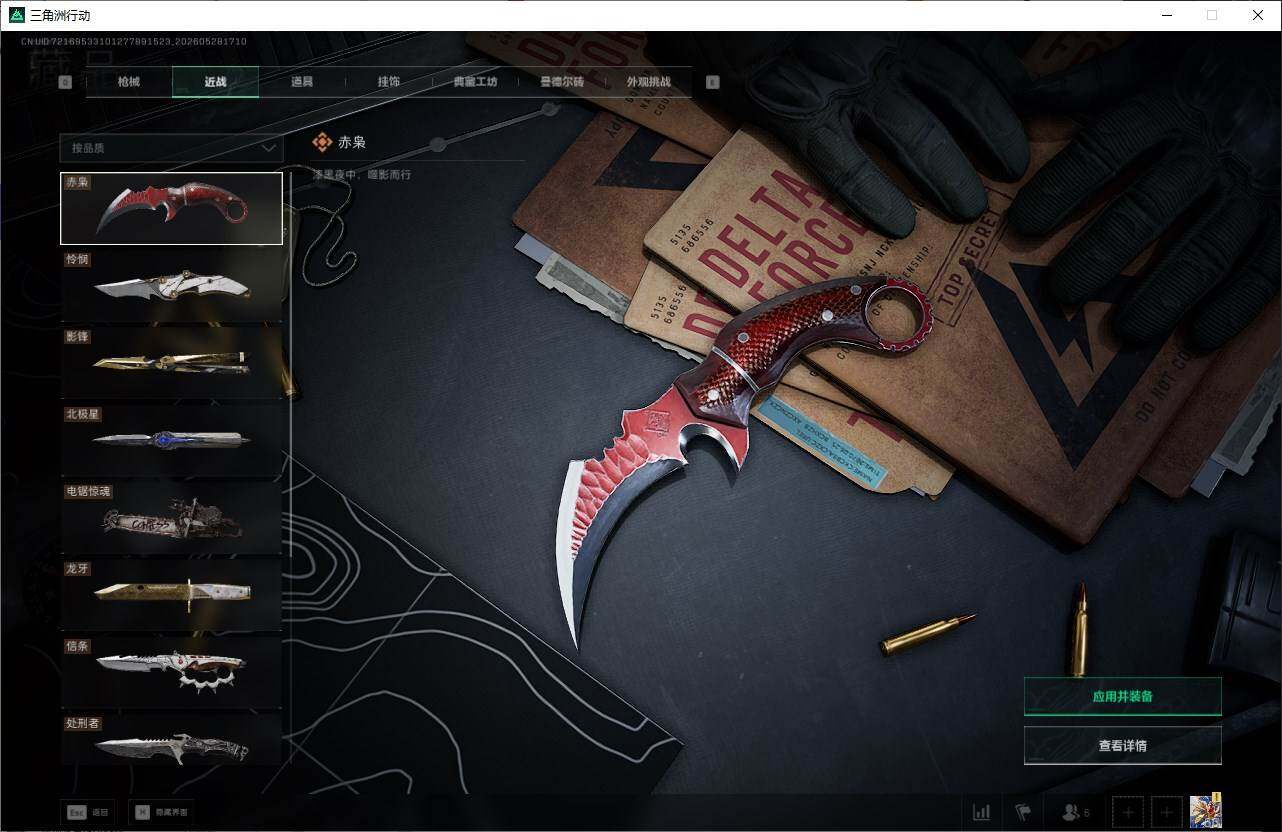This screenshot has height=832, width=1282.
Task: Select the 龙牙 knife skin
Action: pyautogui.click(x=171, y=595)
